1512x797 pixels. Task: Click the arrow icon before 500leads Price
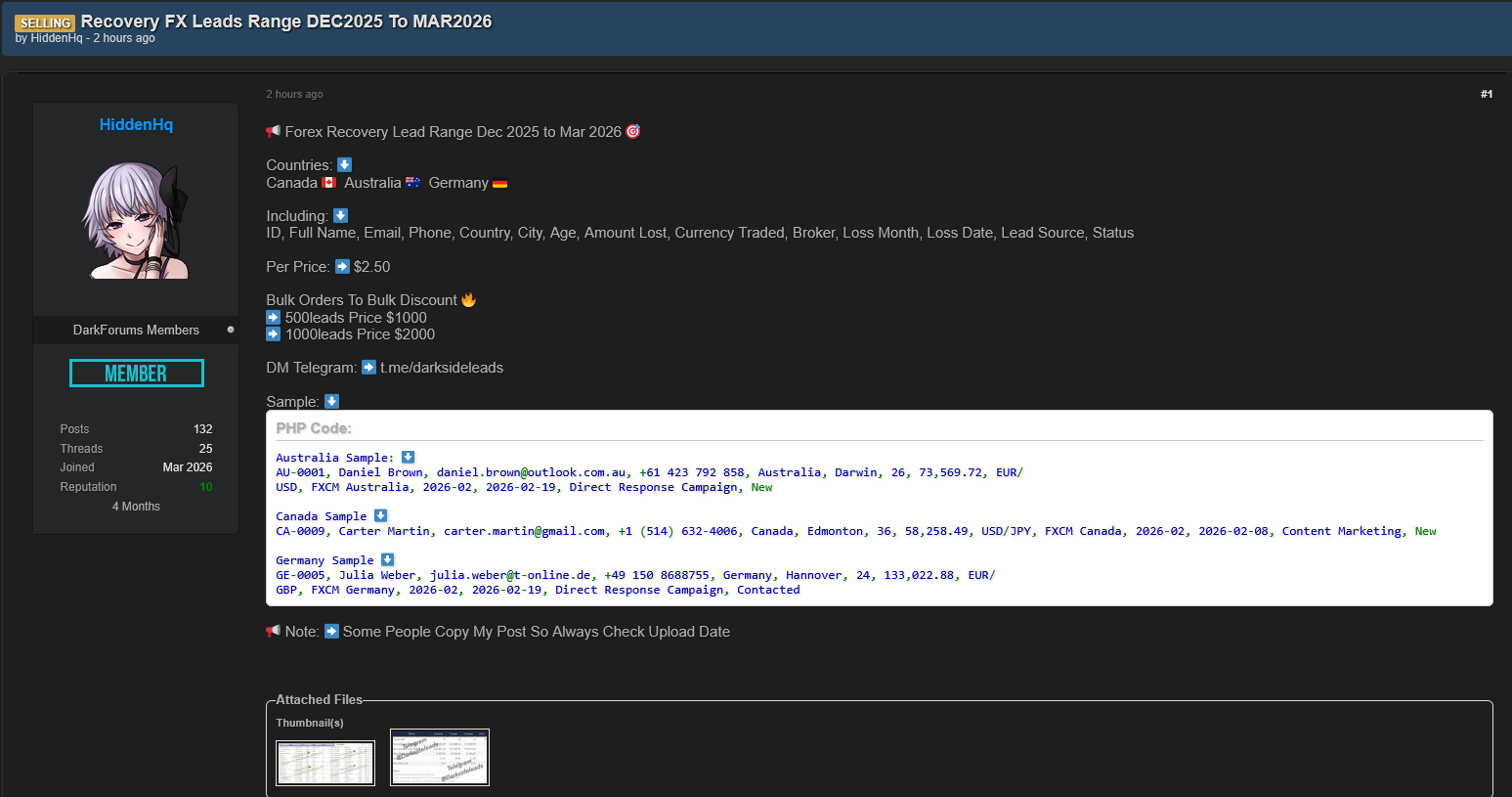click(x=274, y=317)
